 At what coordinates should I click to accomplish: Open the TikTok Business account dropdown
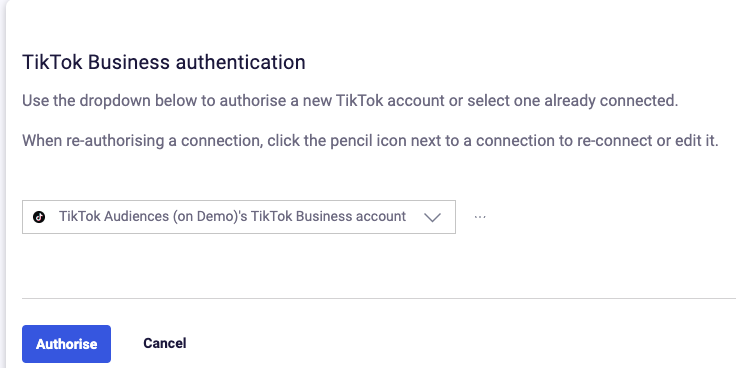(238, 217)
